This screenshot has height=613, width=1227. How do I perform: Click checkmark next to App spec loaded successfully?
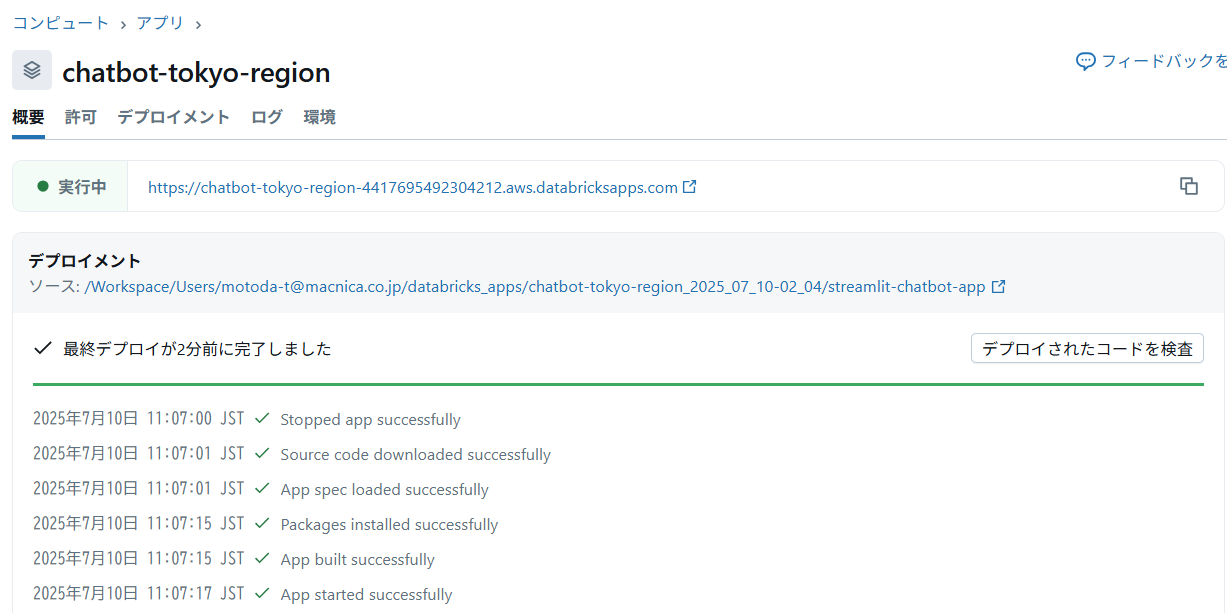pyautogui.click(x=262, y=489)
